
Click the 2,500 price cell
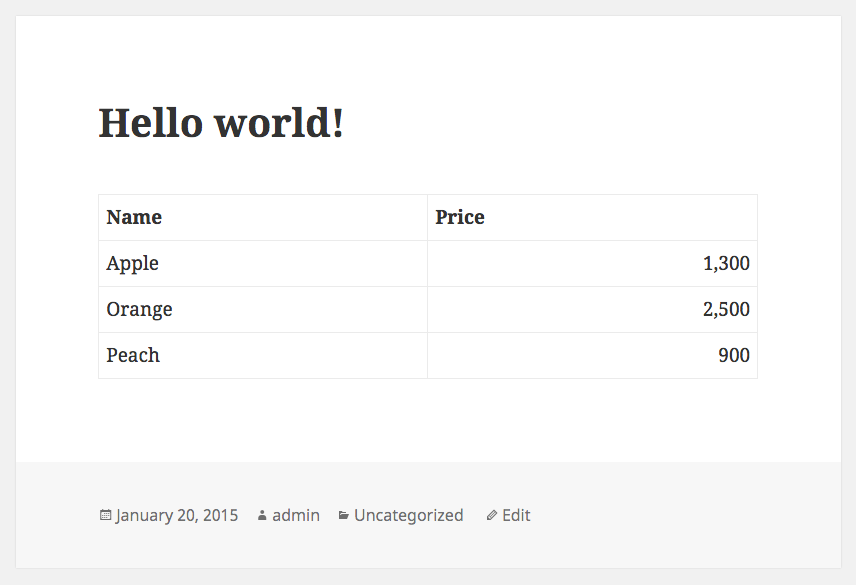tap(592, 309)
